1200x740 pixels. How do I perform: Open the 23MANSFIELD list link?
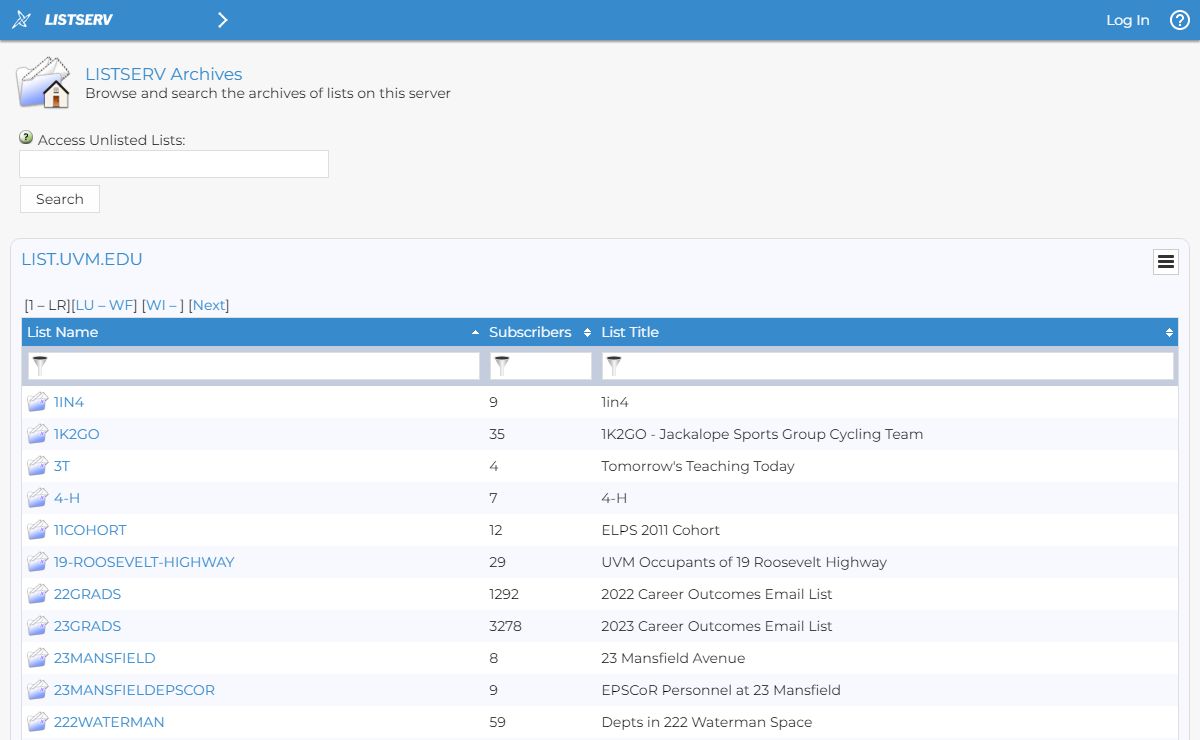pos(105,658)
